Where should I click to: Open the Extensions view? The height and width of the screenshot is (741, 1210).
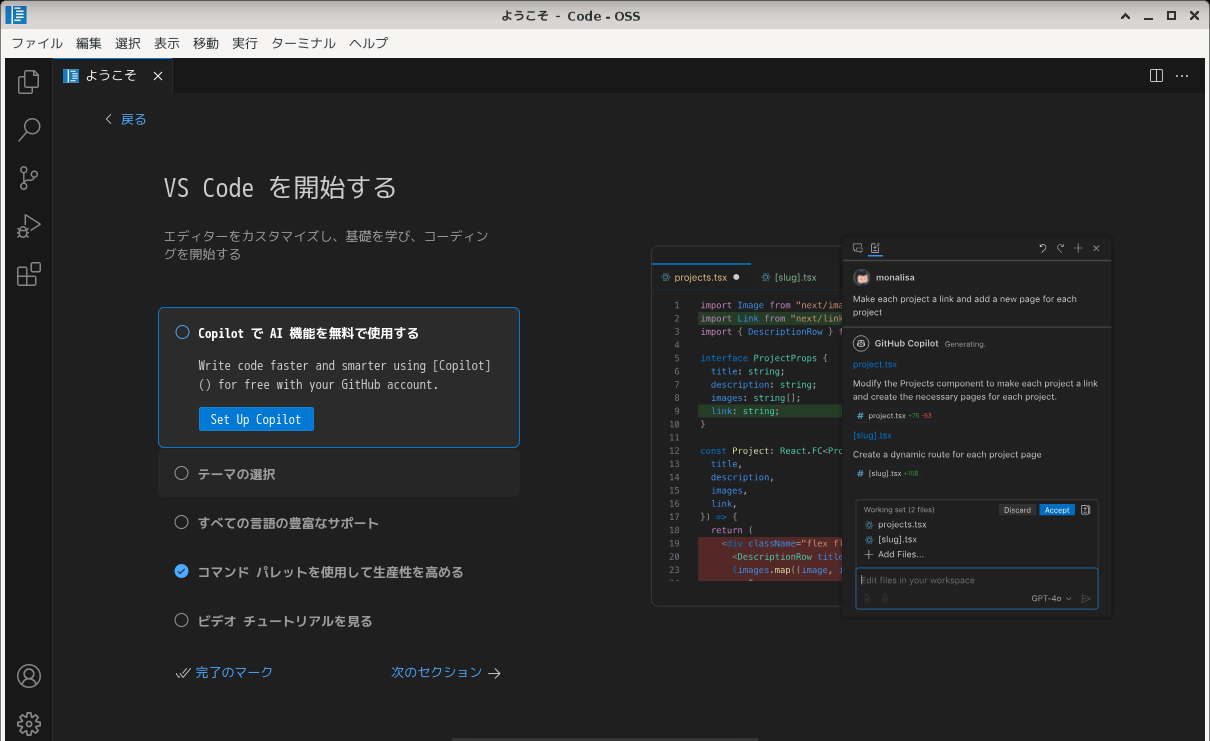pyautogui.click(x=29, y=274)
